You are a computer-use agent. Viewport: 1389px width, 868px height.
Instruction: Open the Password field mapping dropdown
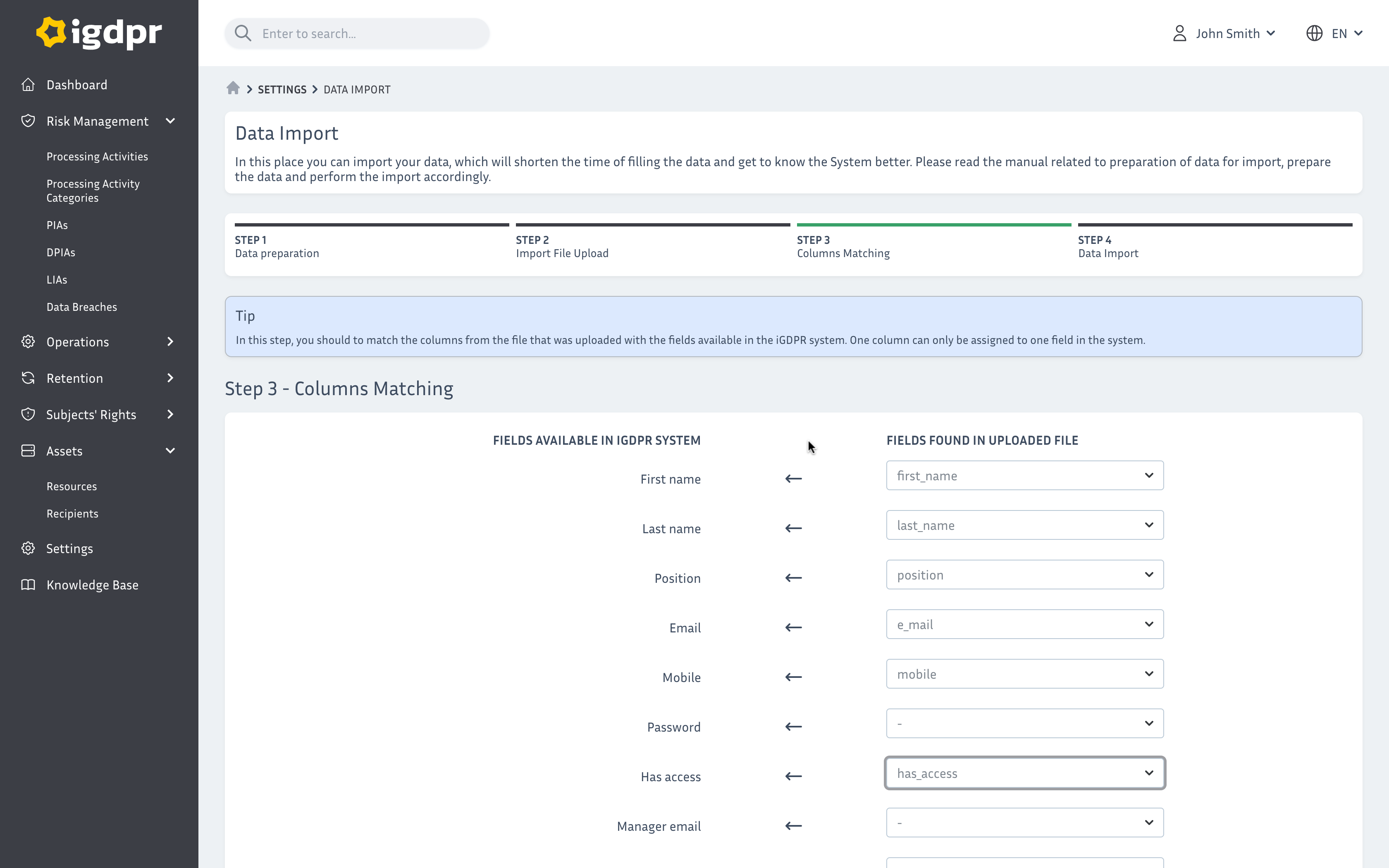[1024, 723]
